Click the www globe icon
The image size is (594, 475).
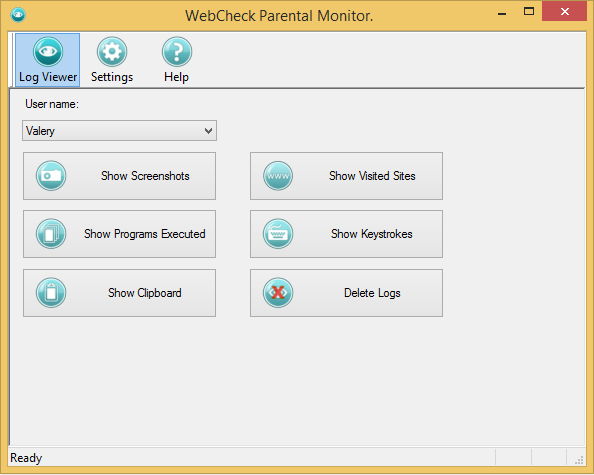click(x=278, y=176)
